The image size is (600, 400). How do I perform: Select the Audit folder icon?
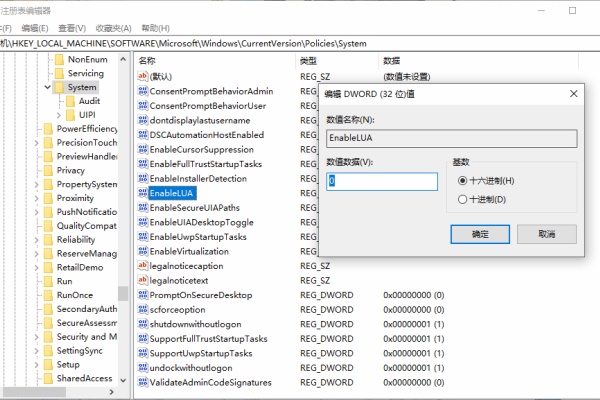[x=70, y=101]
